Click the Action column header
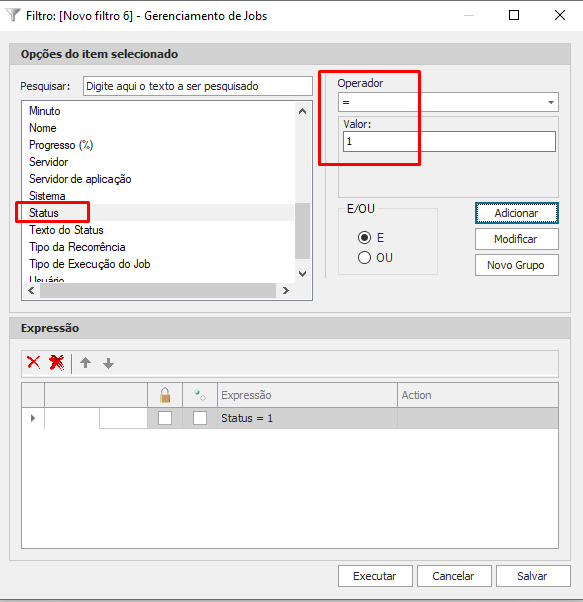 478,395
